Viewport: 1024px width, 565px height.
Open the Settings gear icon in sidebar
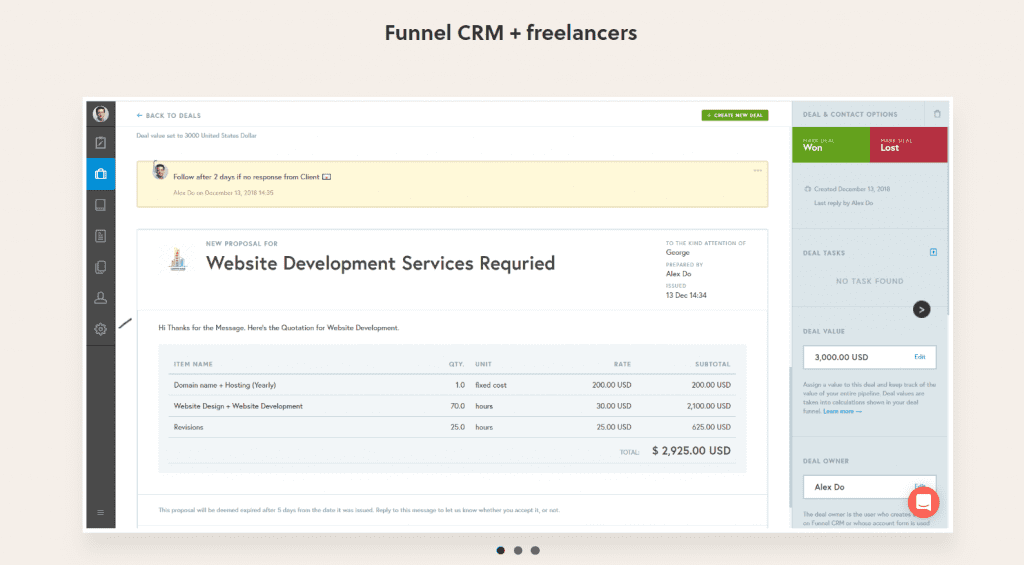point(101,329)
